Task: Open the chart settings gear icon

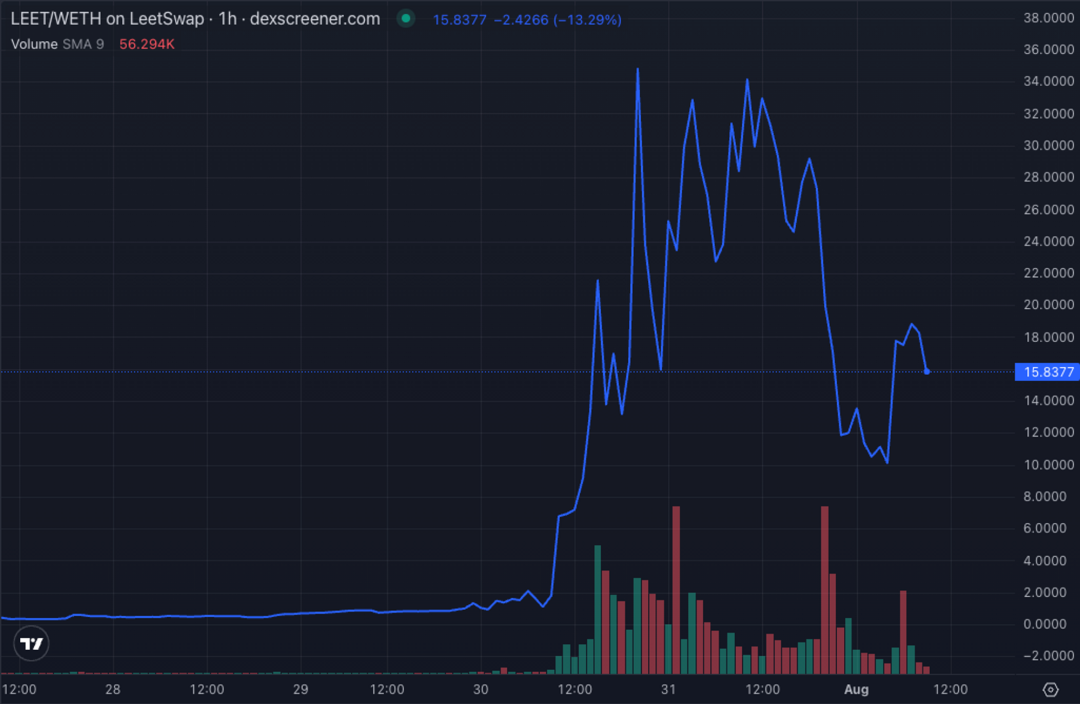Action: [1050, 689]
